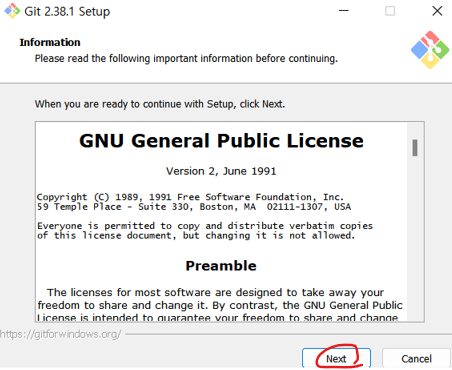Click the large Git logo in header
The width and height of the screenshot is (452, 370).
[x=430, y=50]
